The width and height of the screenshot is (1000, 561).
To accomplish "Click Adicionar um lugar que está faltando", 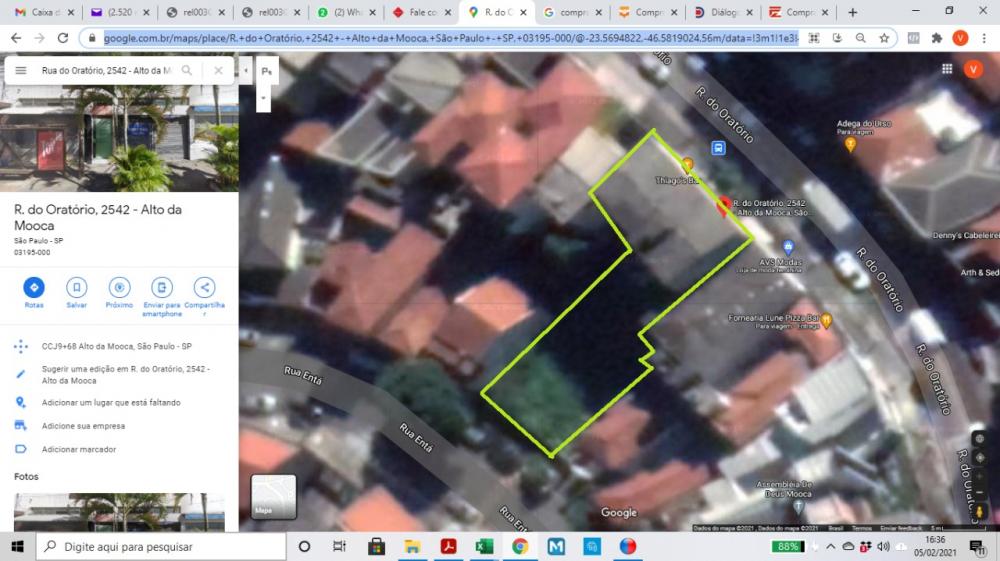I will 111,402.
